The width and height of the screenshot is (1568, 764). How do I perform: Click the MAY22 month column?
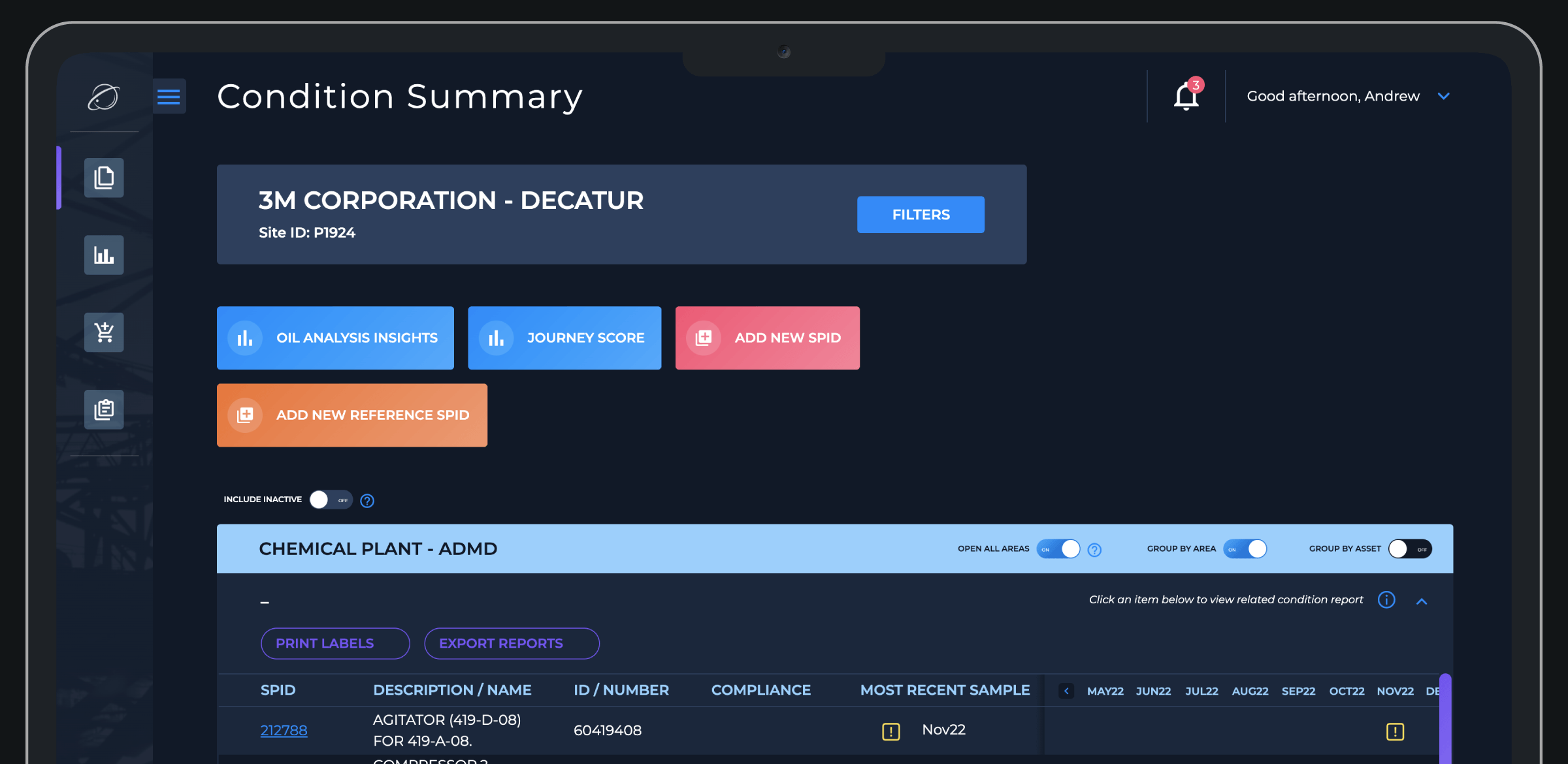[1105, 691]
